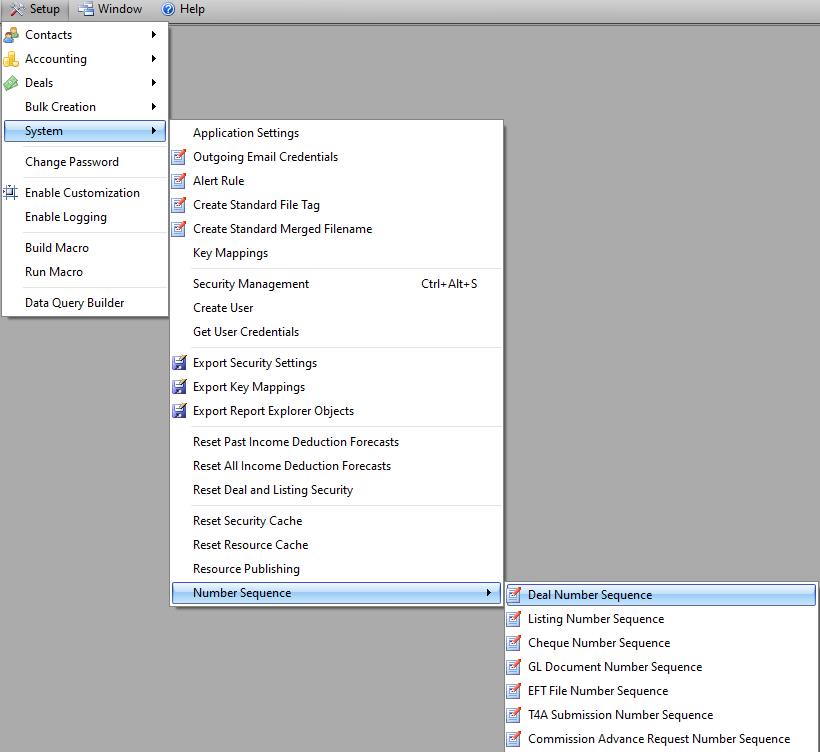Open the Window menu
Screen dimensions: 820x752
[111, 9]
